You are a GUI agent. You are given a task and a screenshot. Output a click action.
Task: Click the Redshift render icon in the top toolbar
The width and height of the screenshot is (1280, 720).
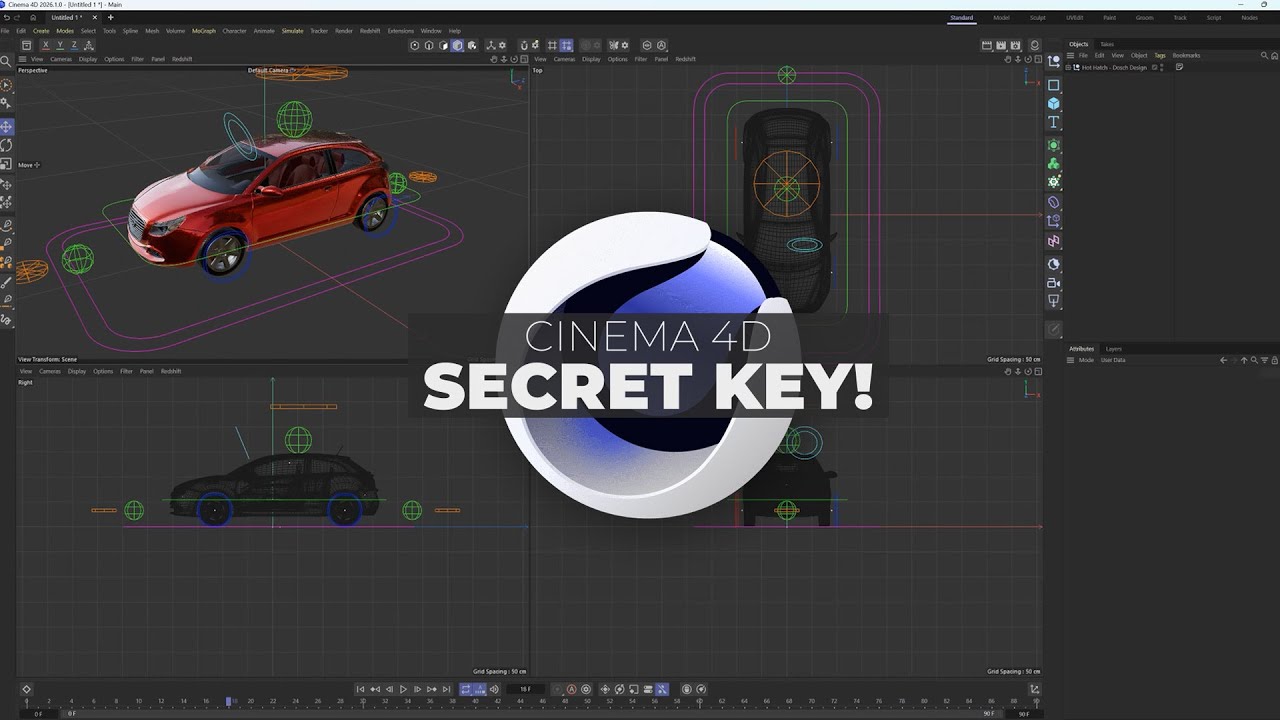click(1035, 45)
